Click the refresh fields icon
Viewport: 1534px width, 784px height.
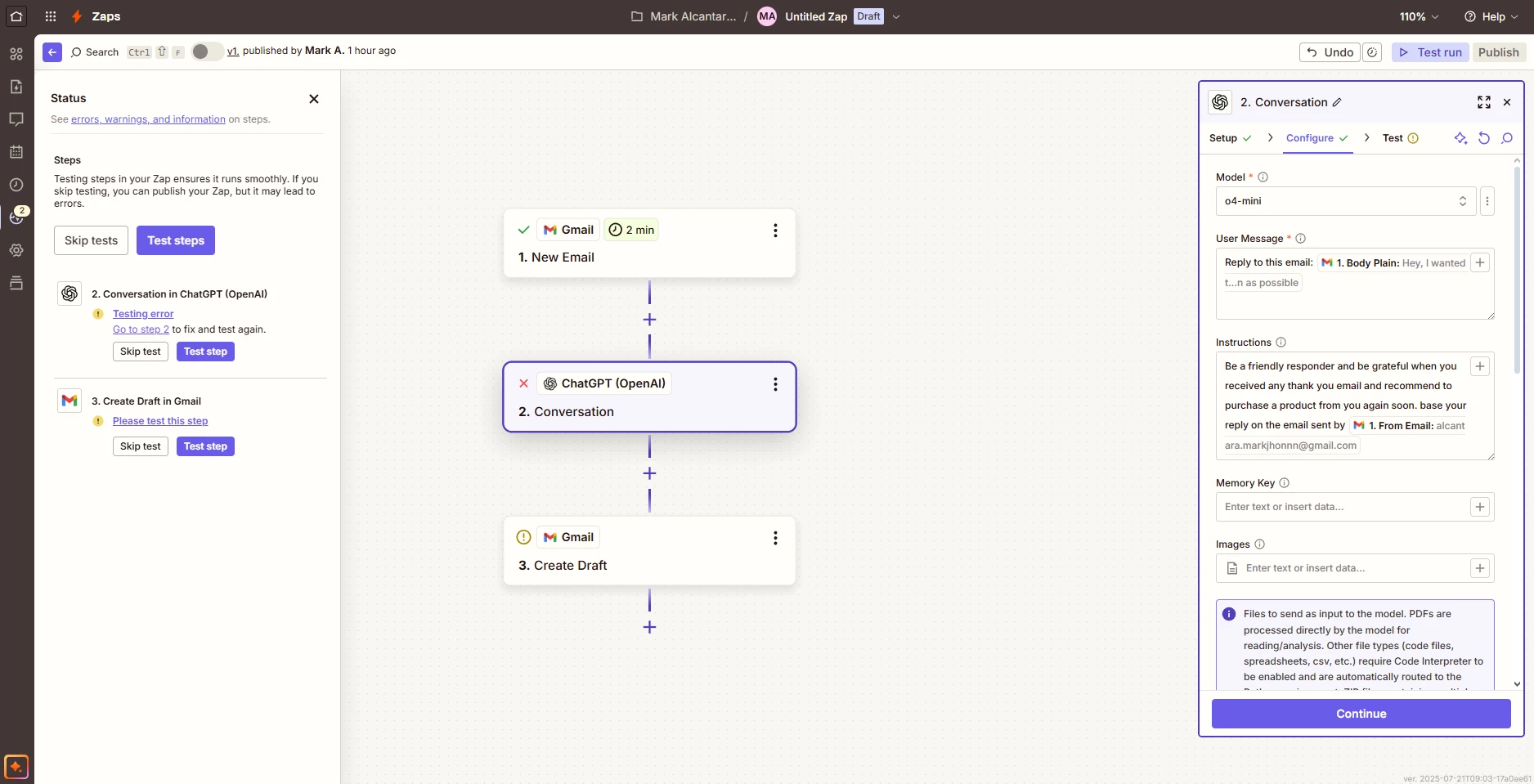pos(1484,138)
